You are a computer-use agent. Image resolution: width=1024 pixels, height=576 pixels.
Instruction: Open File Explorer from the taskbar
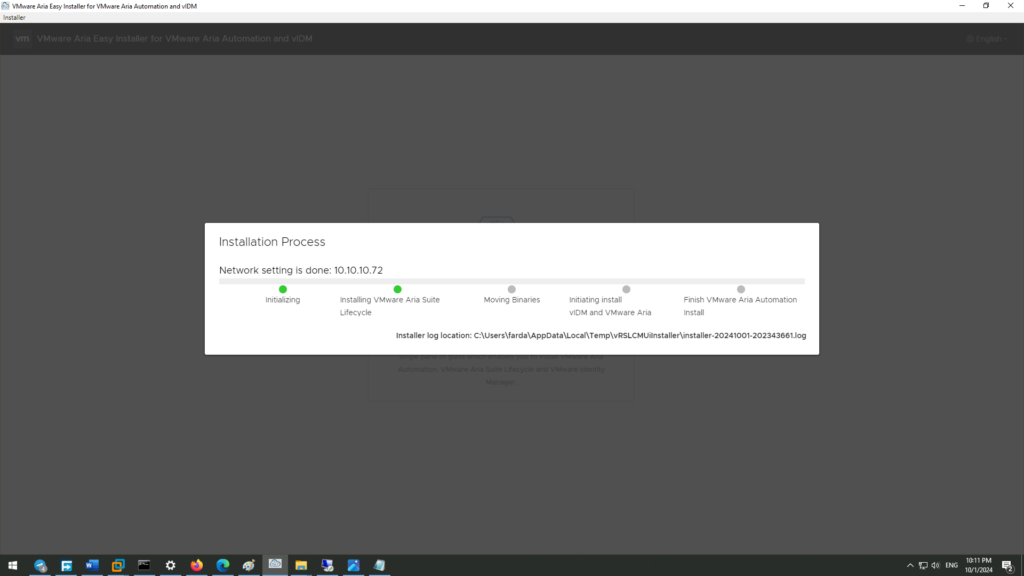[301, 566]
